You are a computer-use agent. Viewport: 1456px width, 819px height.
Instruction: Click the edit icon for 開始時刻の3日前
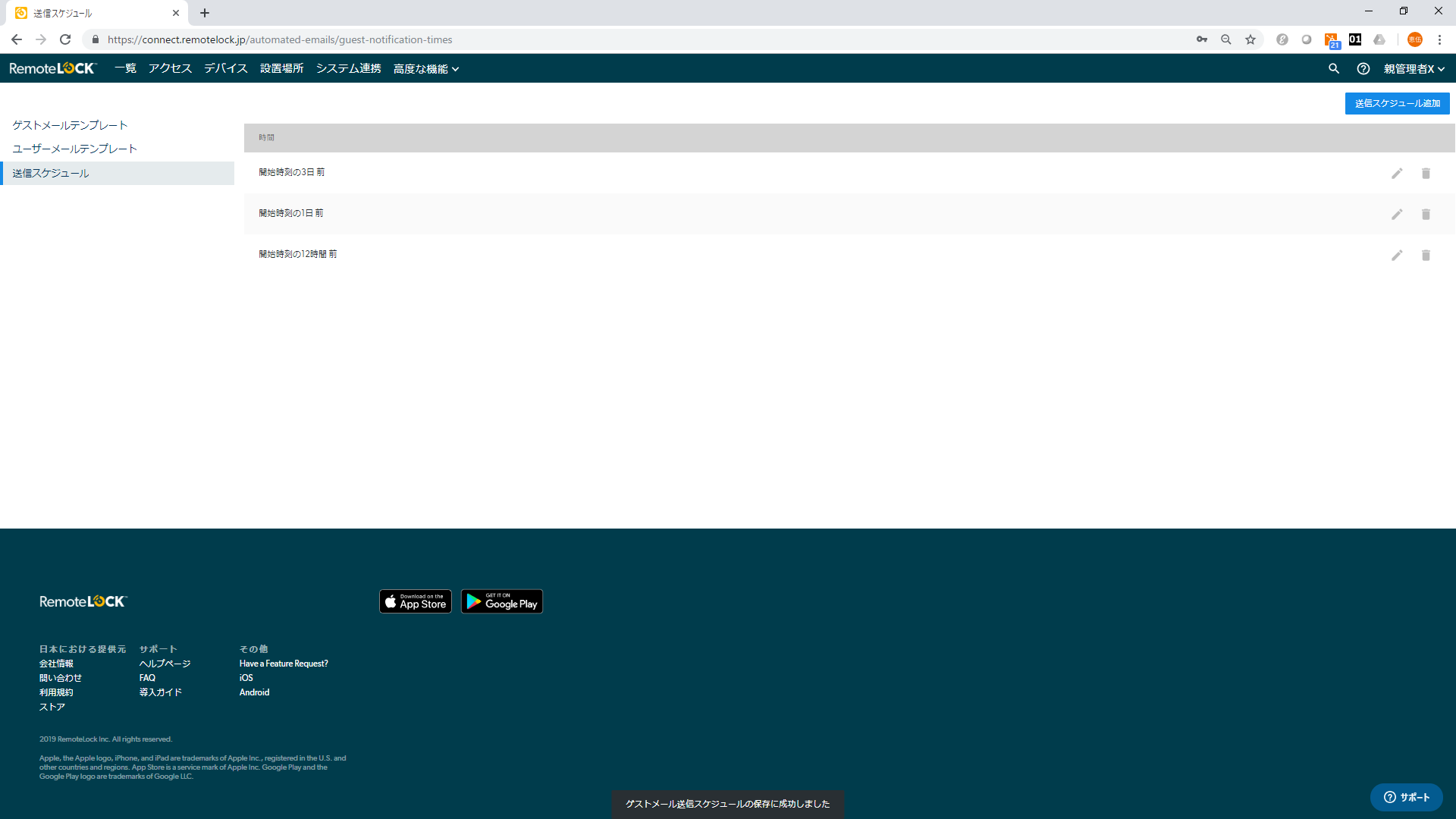[1397, 172]
